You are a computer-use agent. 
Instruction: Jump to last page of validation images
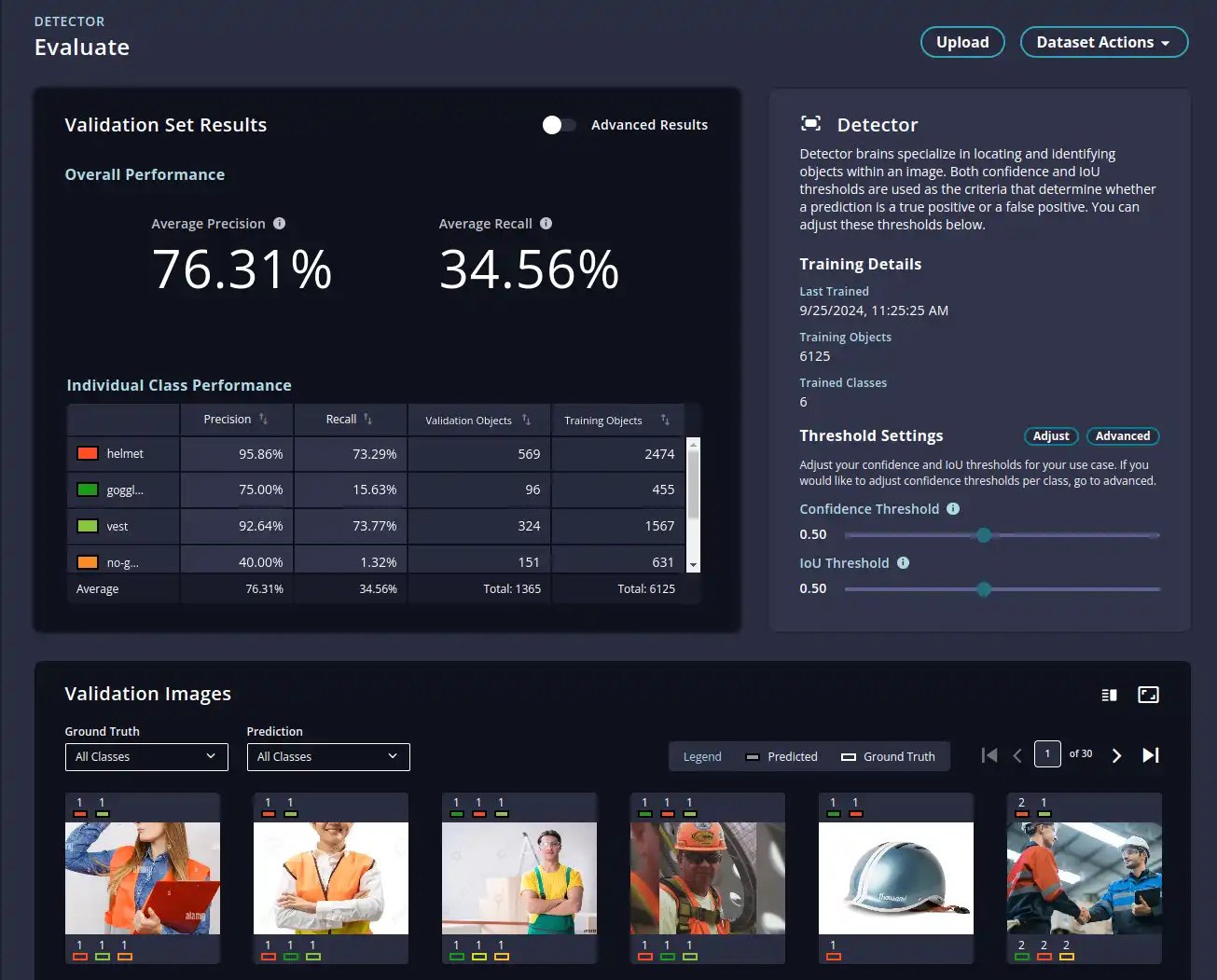coord(1151,755)
